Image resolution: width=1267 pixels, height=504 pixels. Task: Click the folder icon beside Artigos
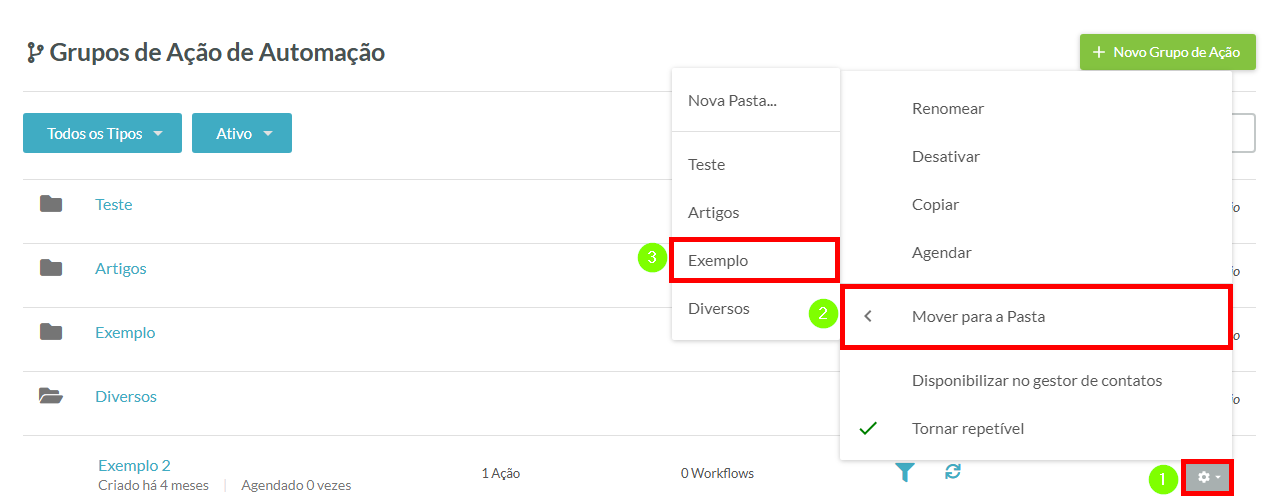point(51,268)
